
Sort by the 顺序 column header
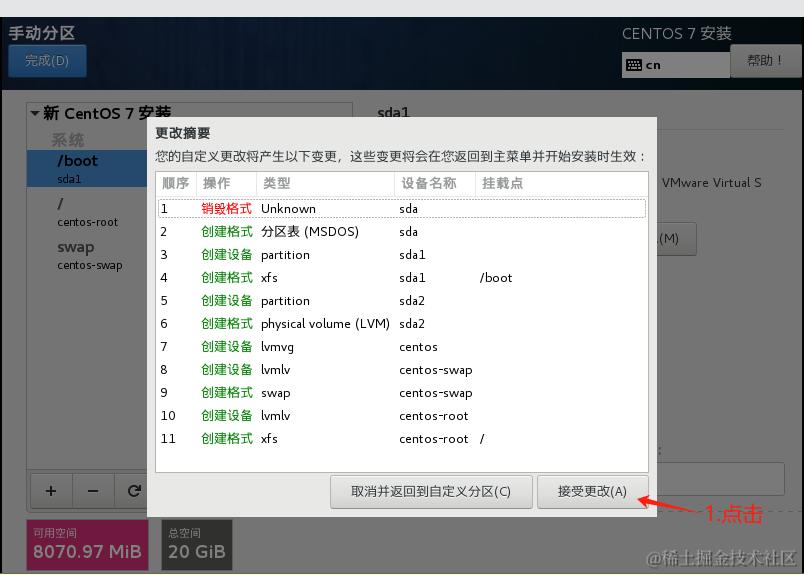(175, 183)
